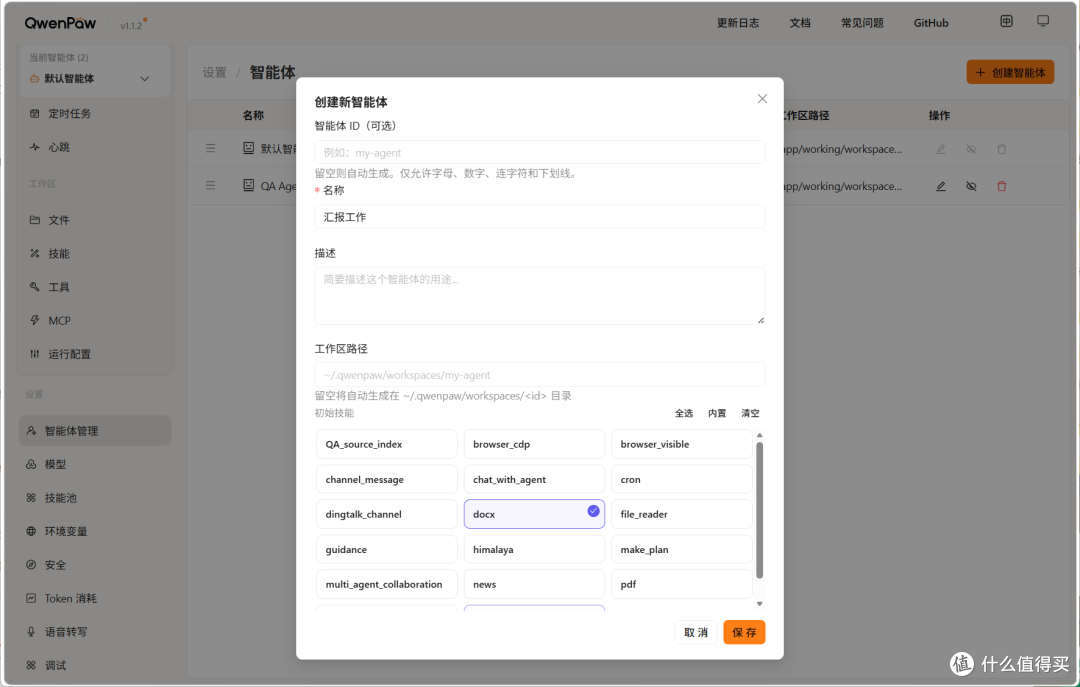Image resolution: width=1080 pixels, height=687 pixels.
Task: Click 内置 to select built-in skills
Action: click(x=716, y=413)
